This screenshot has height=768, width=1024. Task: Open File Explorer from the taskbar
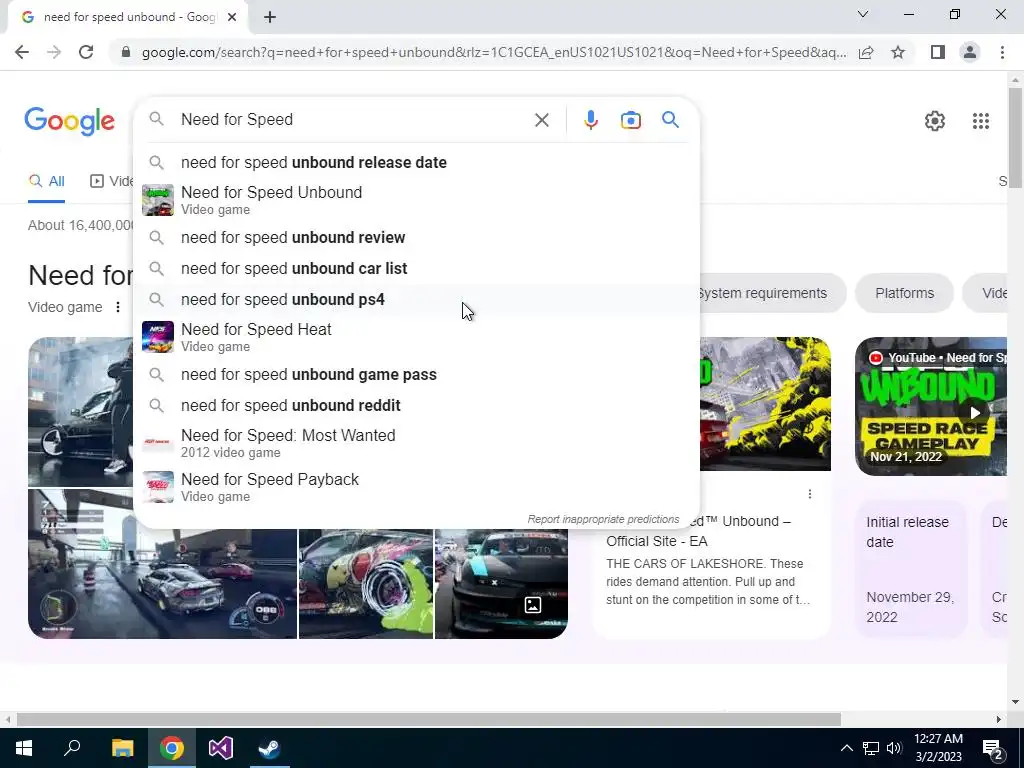pos(122,748)
